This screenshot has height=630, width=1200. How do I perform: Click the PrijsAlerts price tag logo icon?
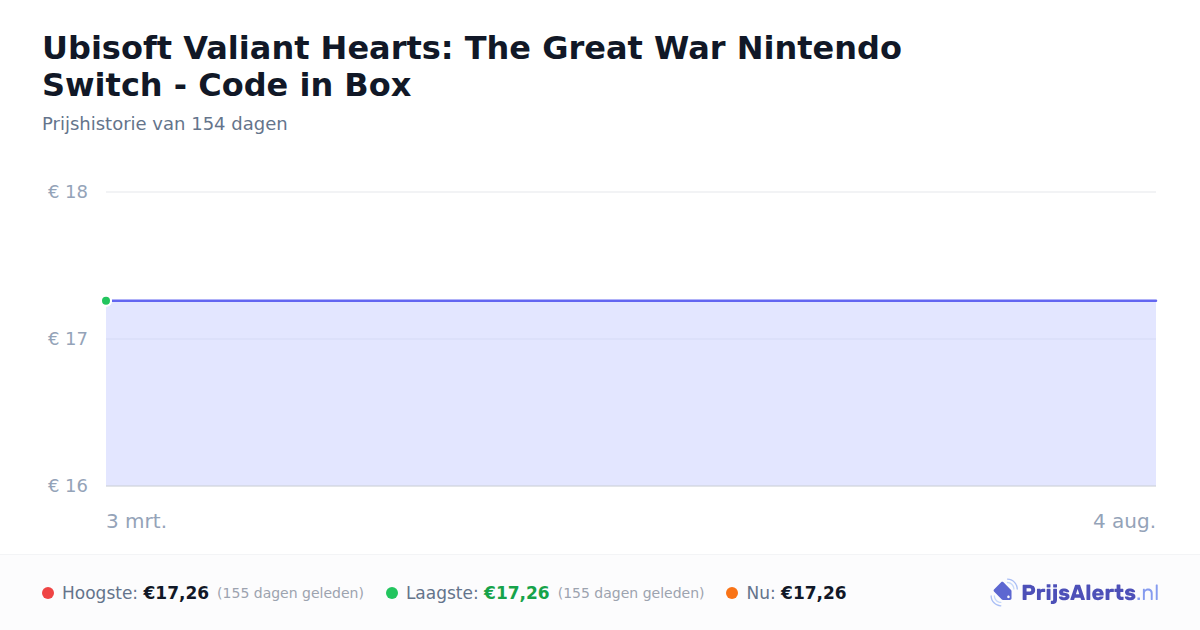[1003, 593]
